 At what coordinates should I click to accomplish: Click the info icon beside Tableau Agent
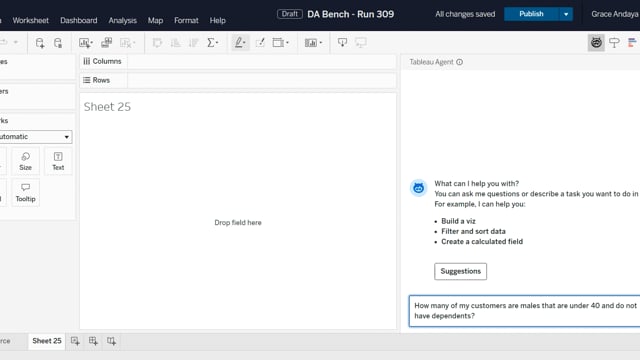[x=460, y=62]
